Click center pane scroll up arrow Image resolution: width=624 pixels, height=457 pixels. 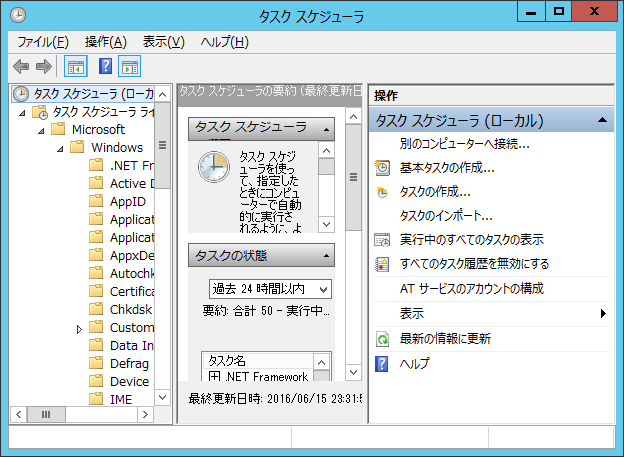pyautogui.click(x=353, y=117)
